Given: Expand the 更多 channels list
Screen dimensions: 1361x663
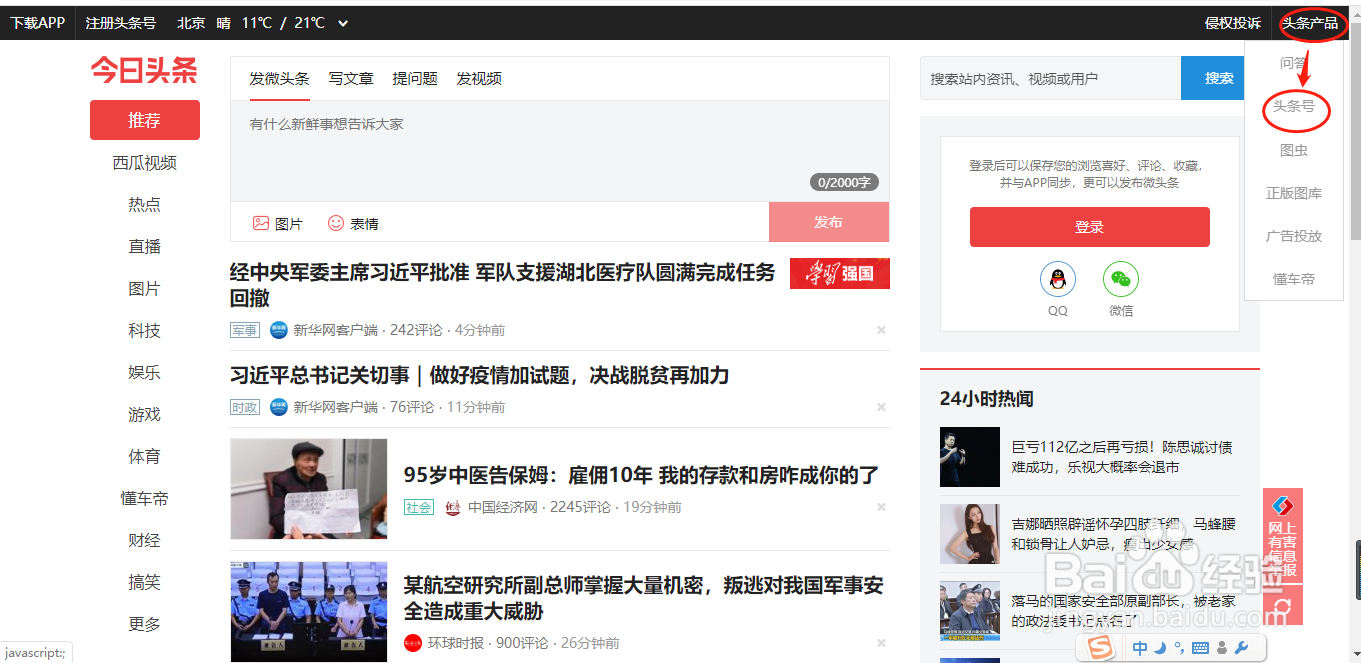Looking at the screenshot, I should 145,624.
